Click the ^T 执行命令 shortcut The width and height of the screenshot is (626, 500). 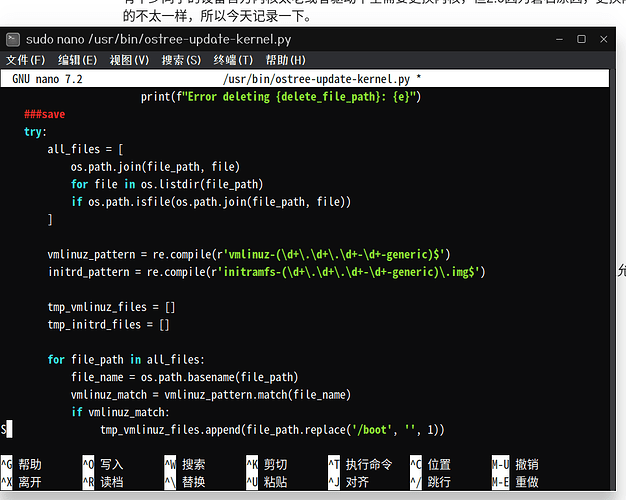pos(361,465)
